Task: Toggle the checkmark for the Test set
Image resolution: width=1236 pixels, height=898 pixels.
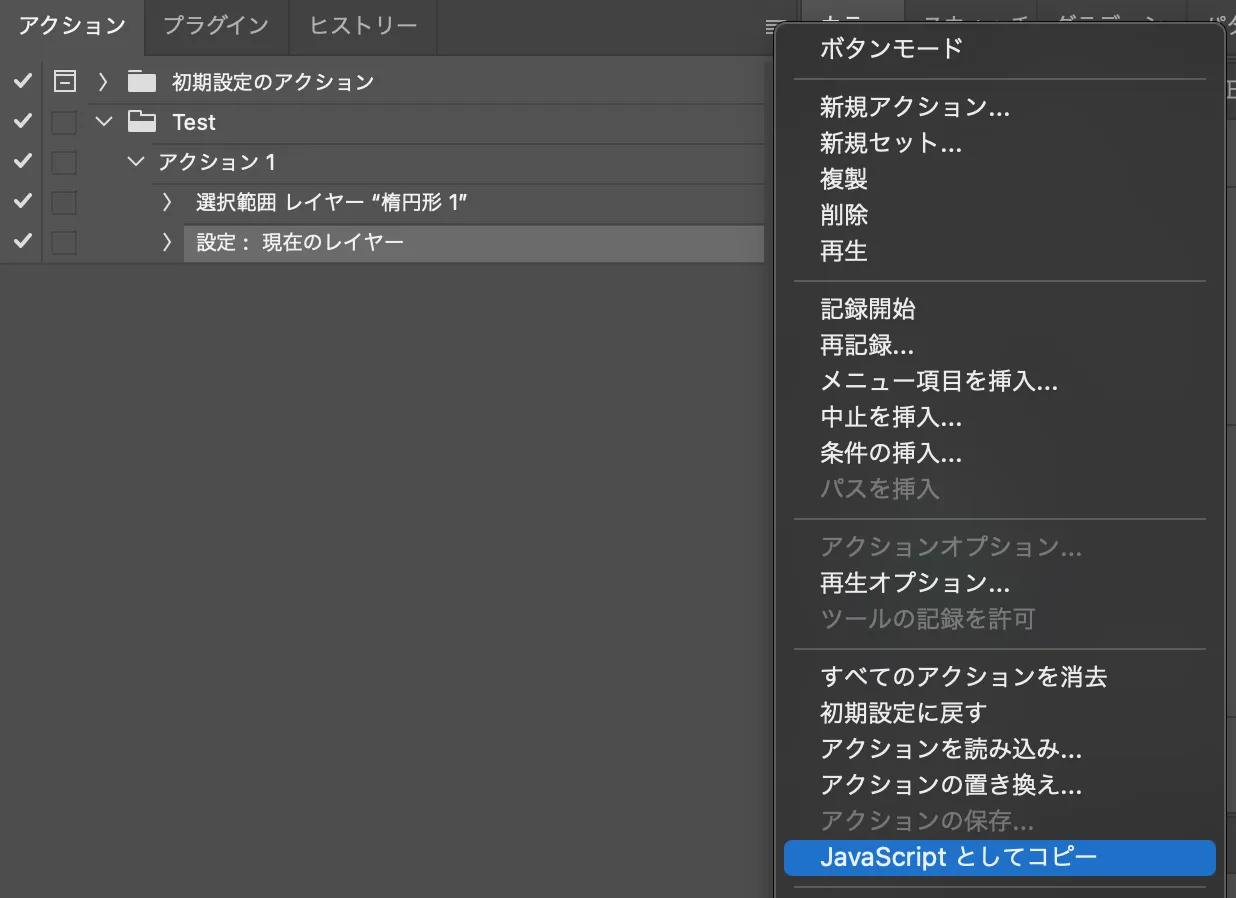Action: 23,122
